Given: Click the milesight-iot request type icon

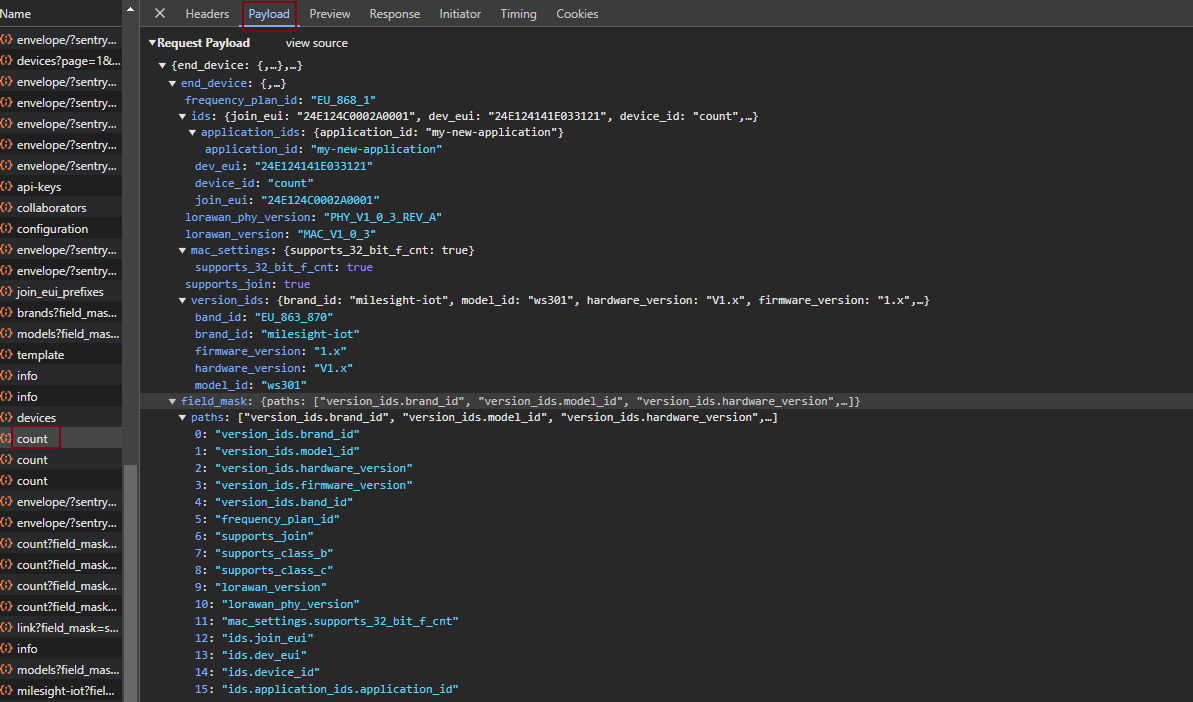Looking at the screenshot, I should [x=6, y=691].
